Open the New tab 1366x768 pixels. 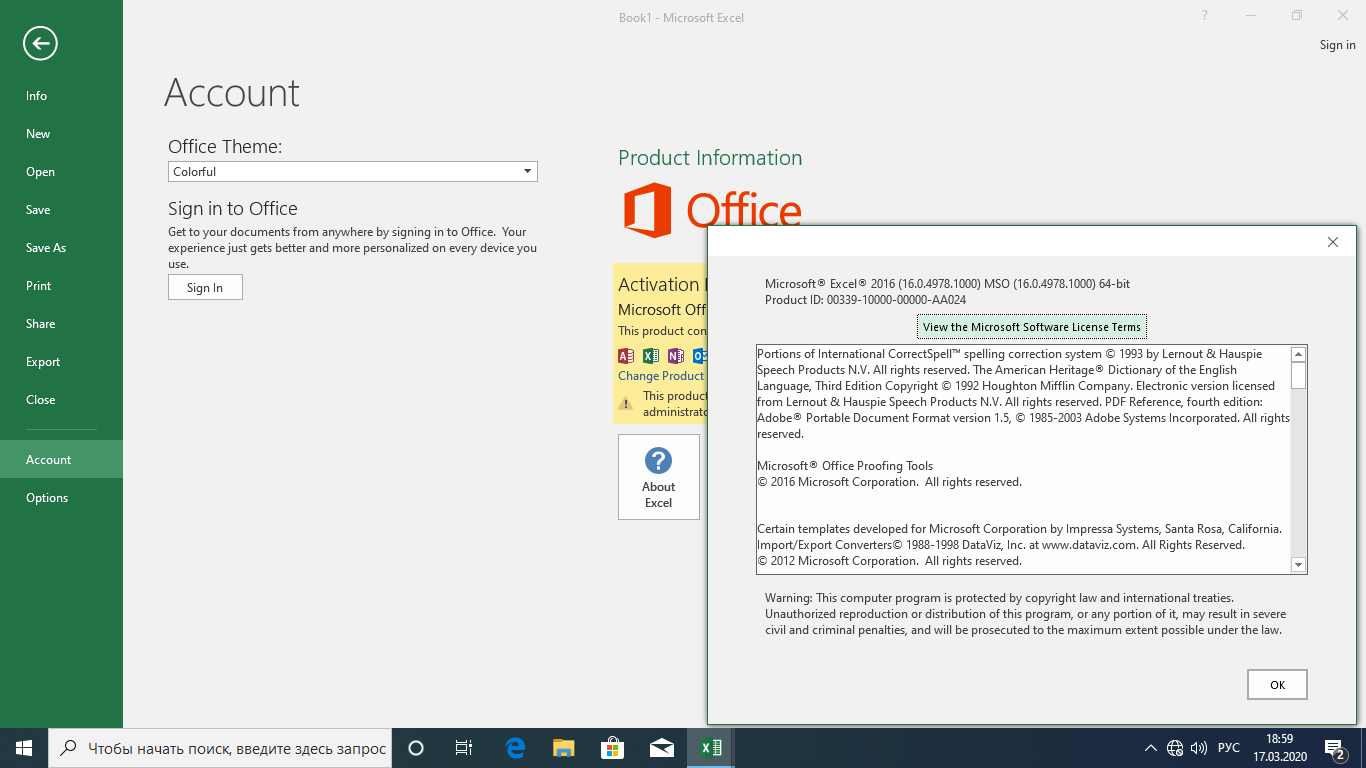[61, 134]
